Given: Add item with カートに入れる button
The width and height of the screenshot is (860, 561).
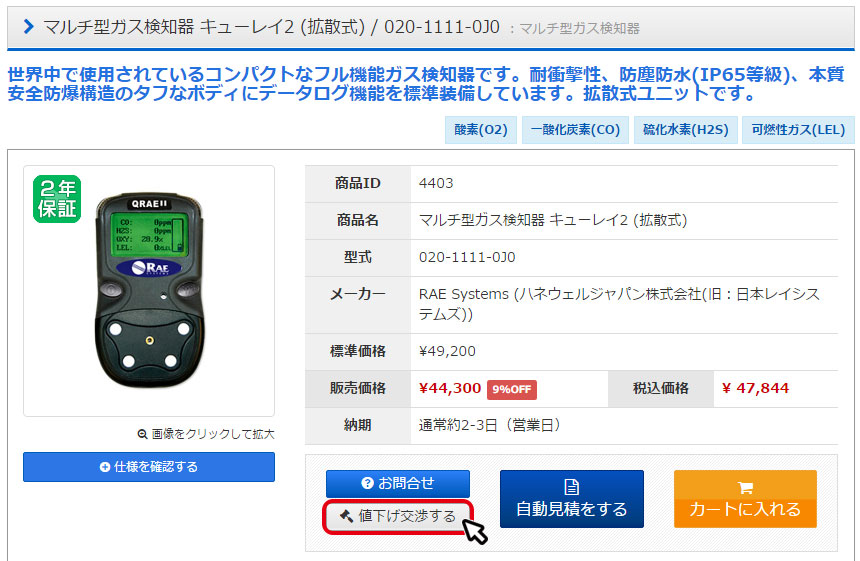Looking at the screenshot, I should click(x=745, y=499).
